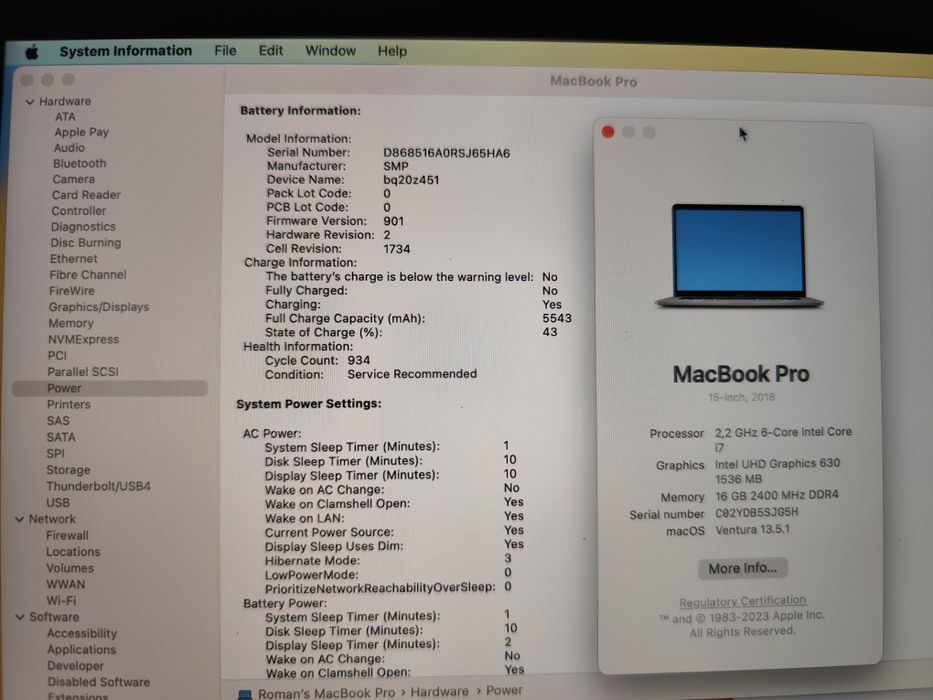Select Locations under Network
Image resolution: width=933 pixels, height=700 pixels.
73,552
